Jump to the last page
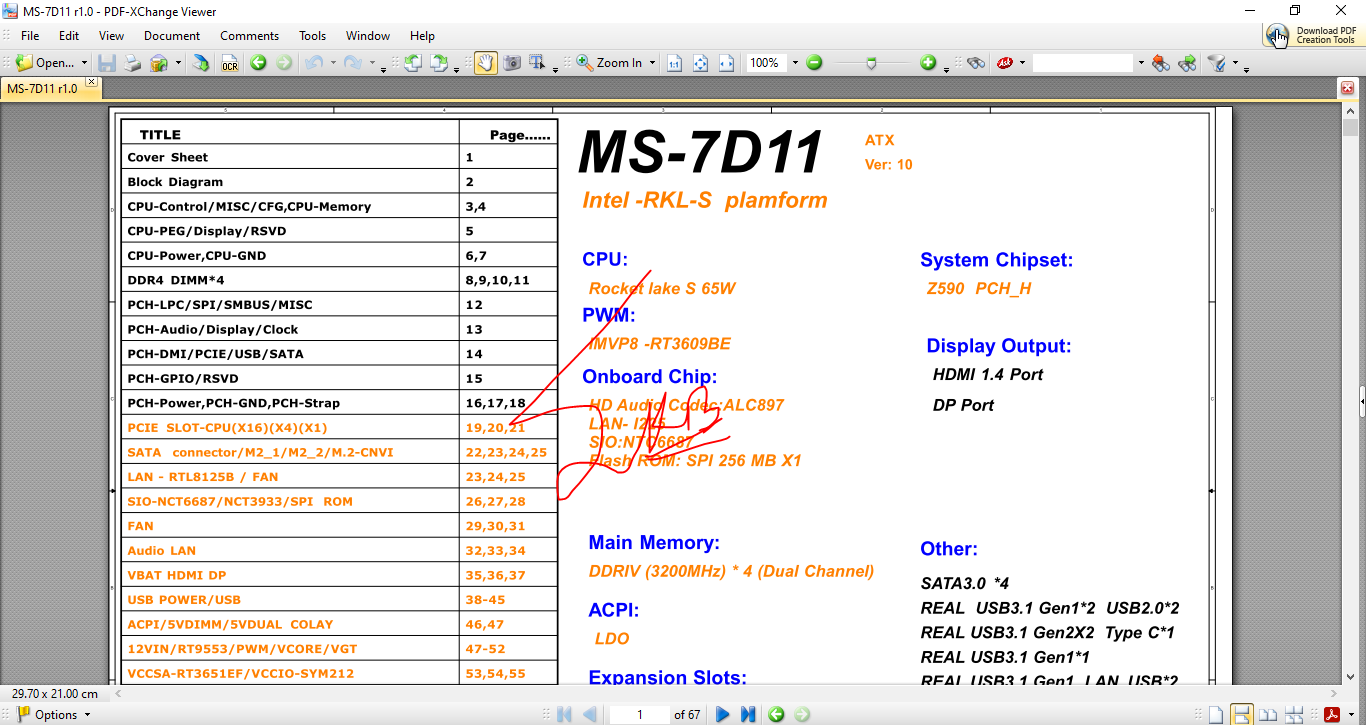This screenshot has height=725, width=1366. coord(748,715)
